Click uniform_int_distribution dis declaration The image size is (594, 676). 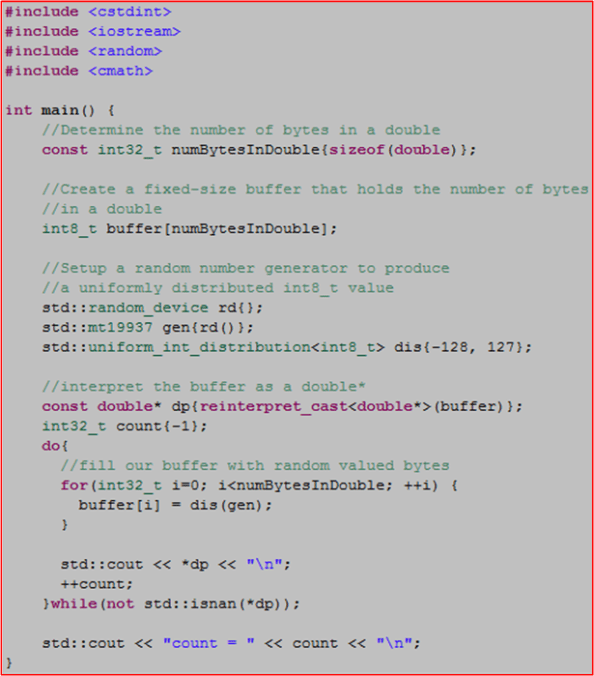click(287, 347)
